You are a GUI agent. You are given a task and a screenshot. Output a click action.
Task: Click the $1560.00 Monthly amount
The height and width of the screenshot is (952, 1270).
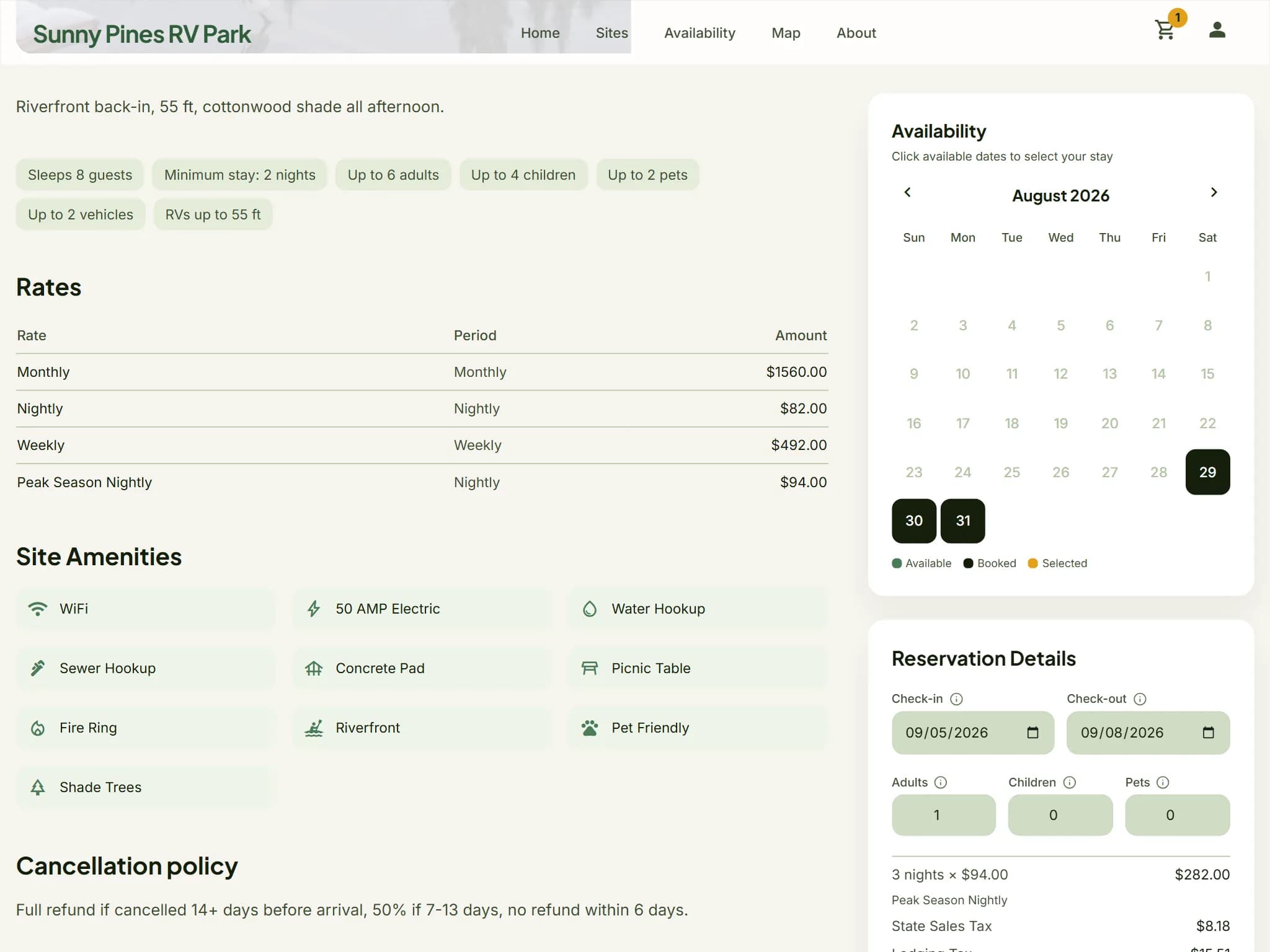coord(796,372)
